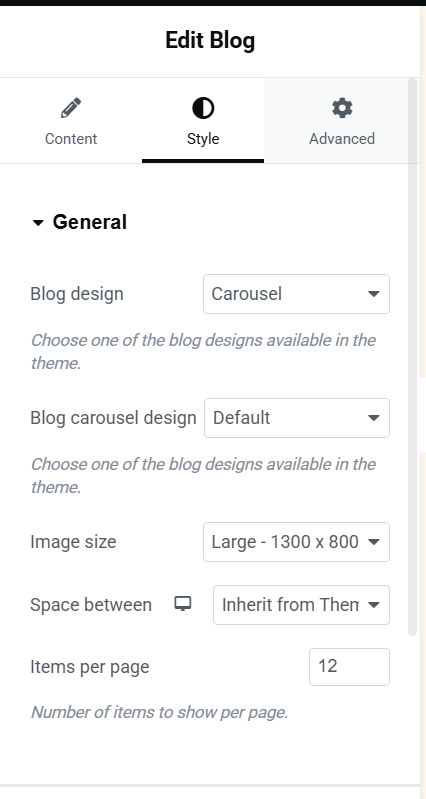Click the pencil Content icon

tap(71, 109)
